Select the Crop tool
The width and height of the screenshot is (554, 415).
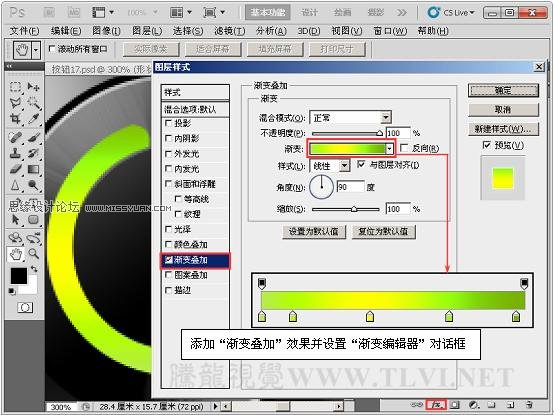pos(15,119)
